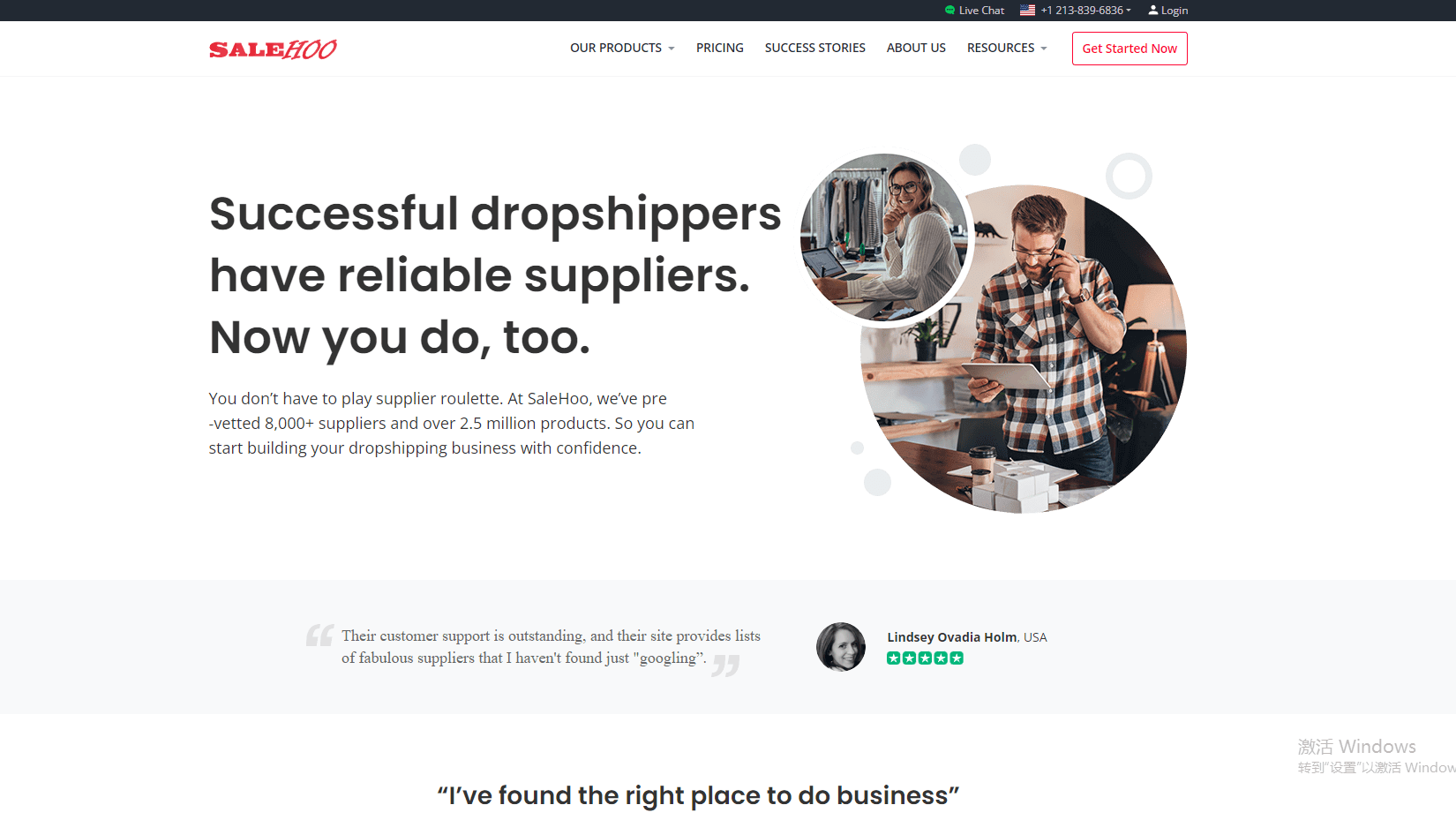Click the opening quotation mark icon
Screen dimensions: 1456x820
pyautogui.click(x=319, y=636)
